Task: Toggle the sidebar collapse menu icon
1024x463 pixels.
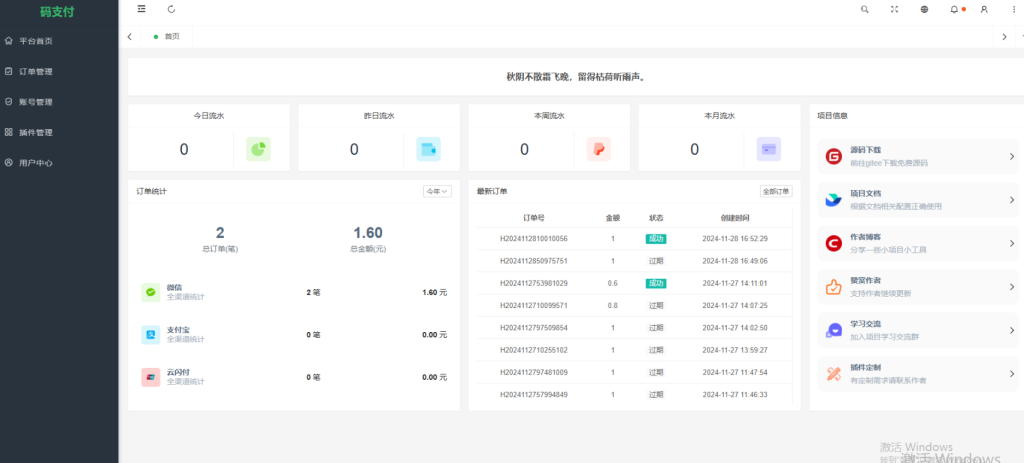Action: [x=142, y=9]
